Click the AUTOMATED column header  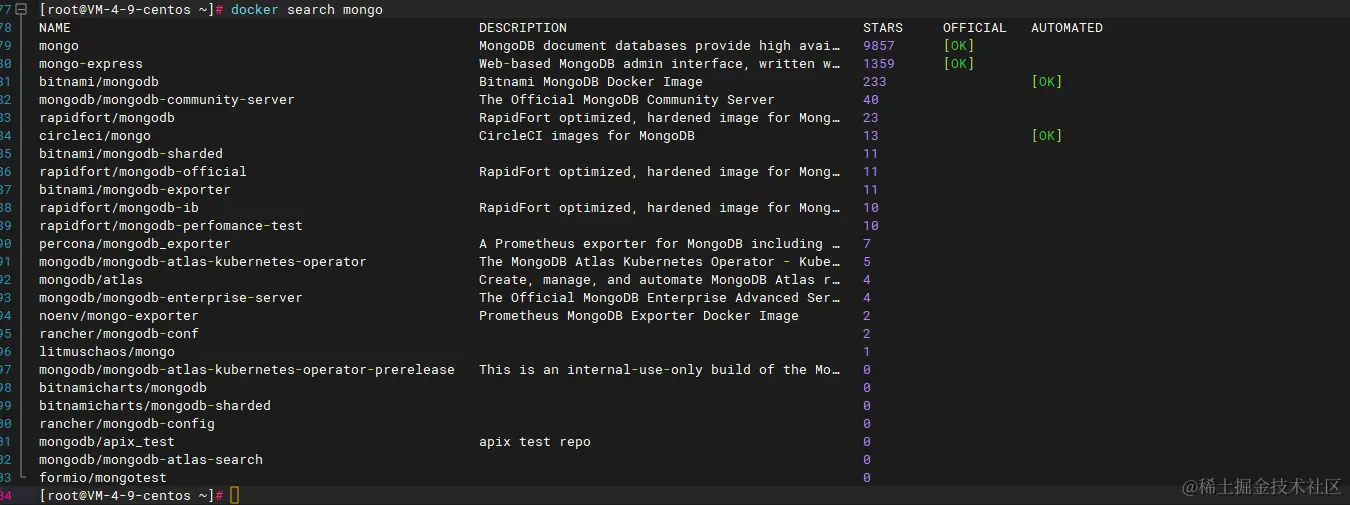coord(1066,27)
